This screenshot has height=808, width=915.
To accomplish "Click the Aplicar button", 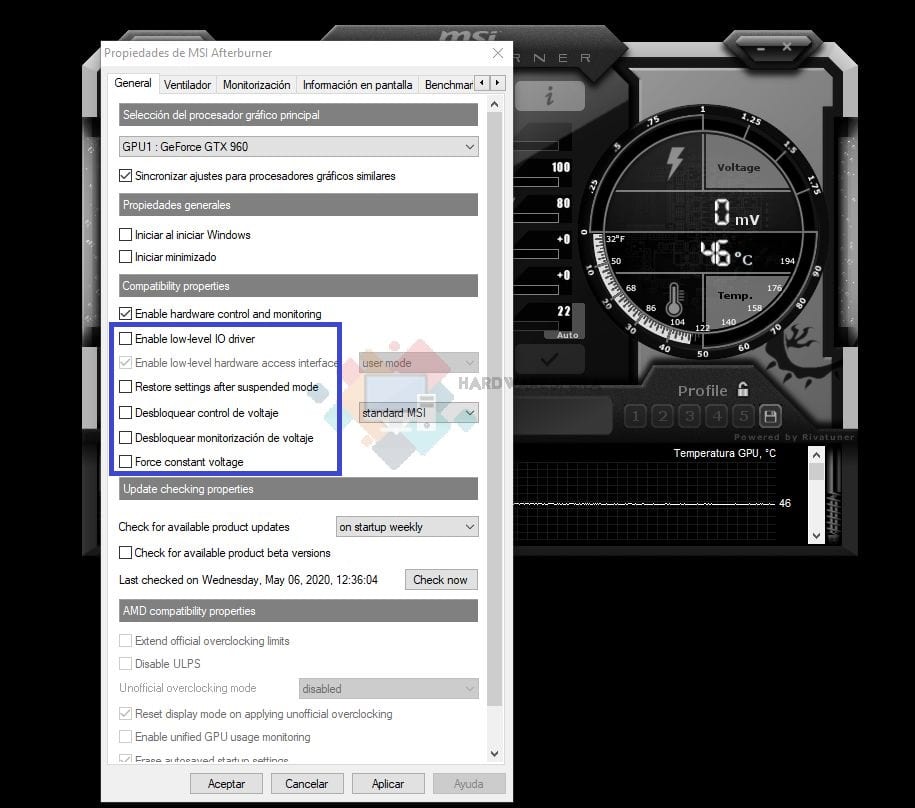I will pos(388,783).
